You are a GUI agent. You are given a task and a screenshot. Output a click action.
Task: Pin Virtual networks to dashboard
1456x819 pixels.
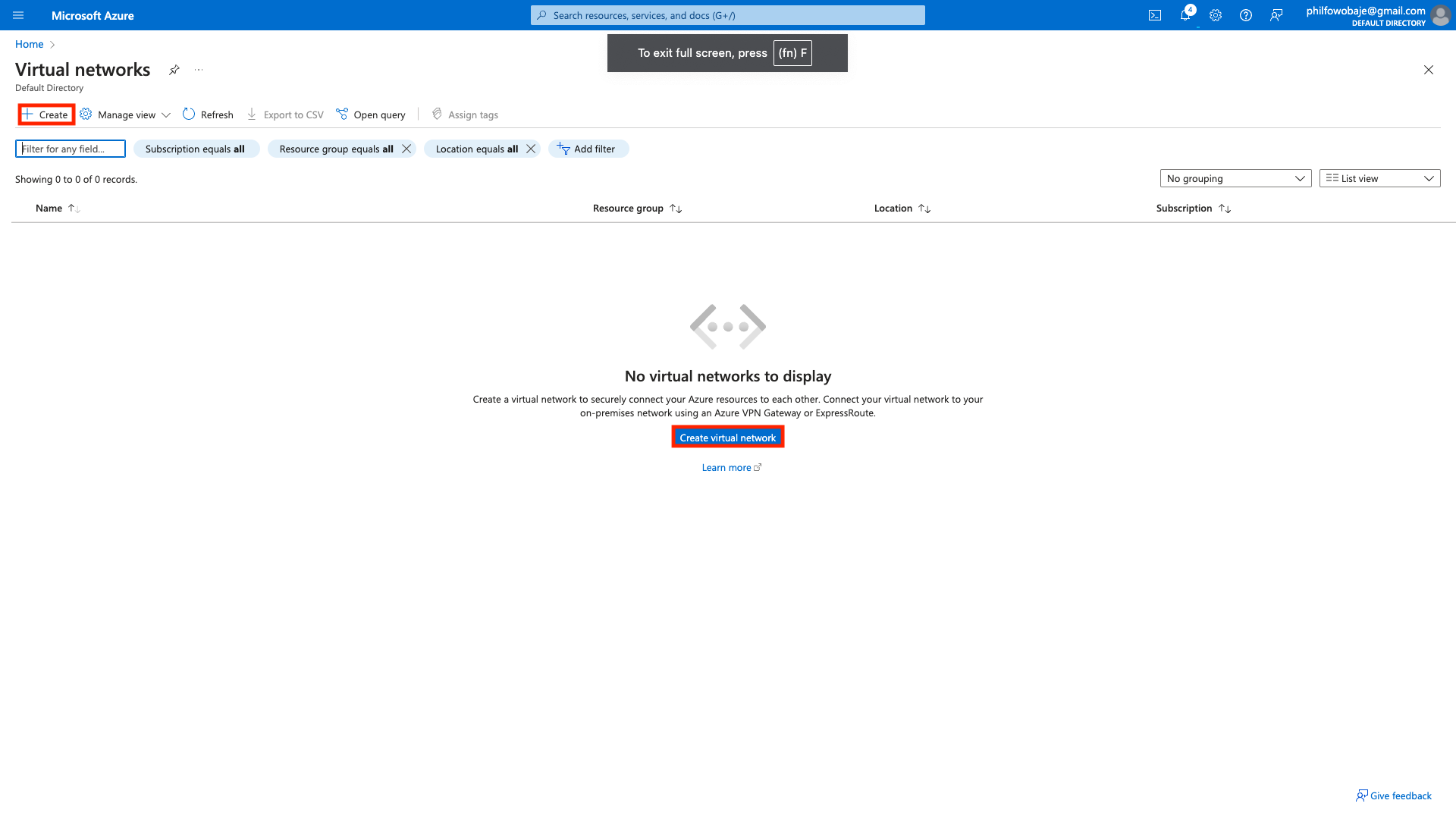pyautogui.click(x=174, y=70)
